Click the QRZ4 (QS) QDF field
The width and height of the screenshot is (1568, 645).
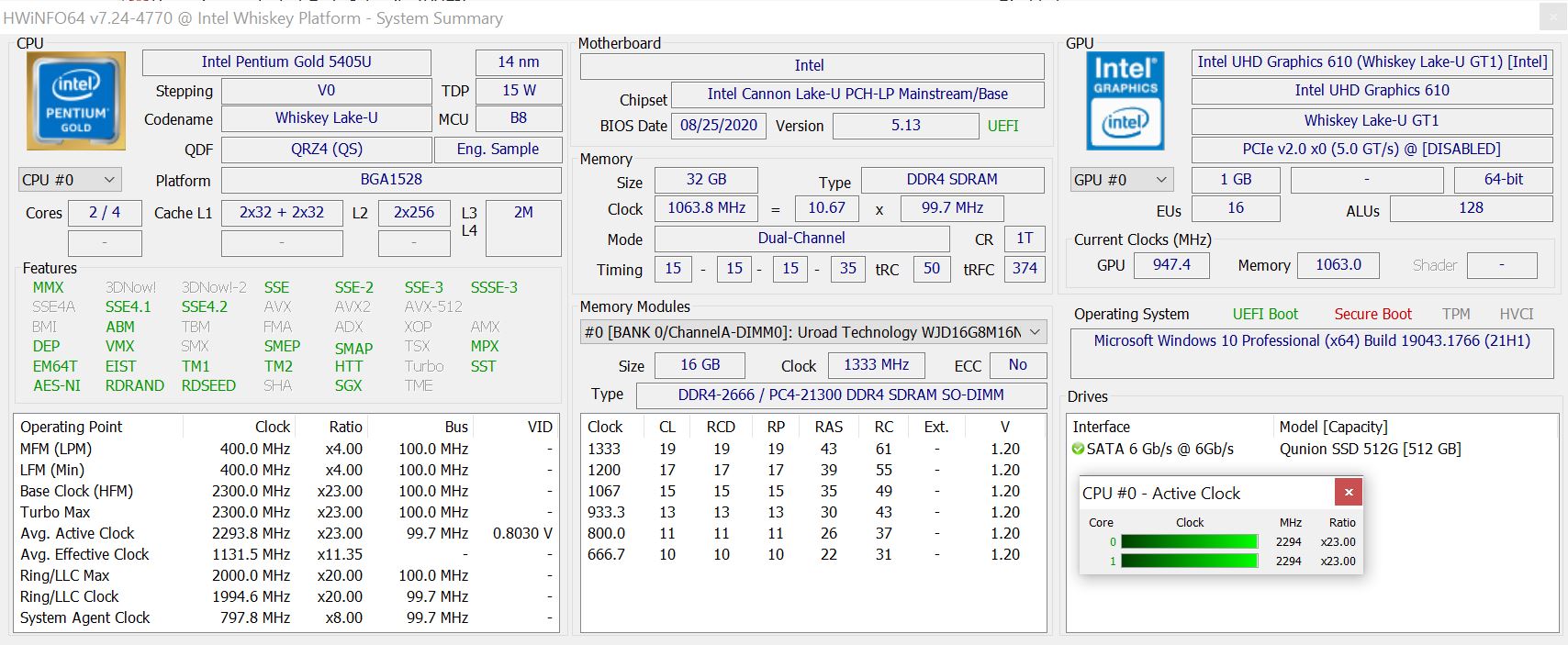tap(326, 149)
